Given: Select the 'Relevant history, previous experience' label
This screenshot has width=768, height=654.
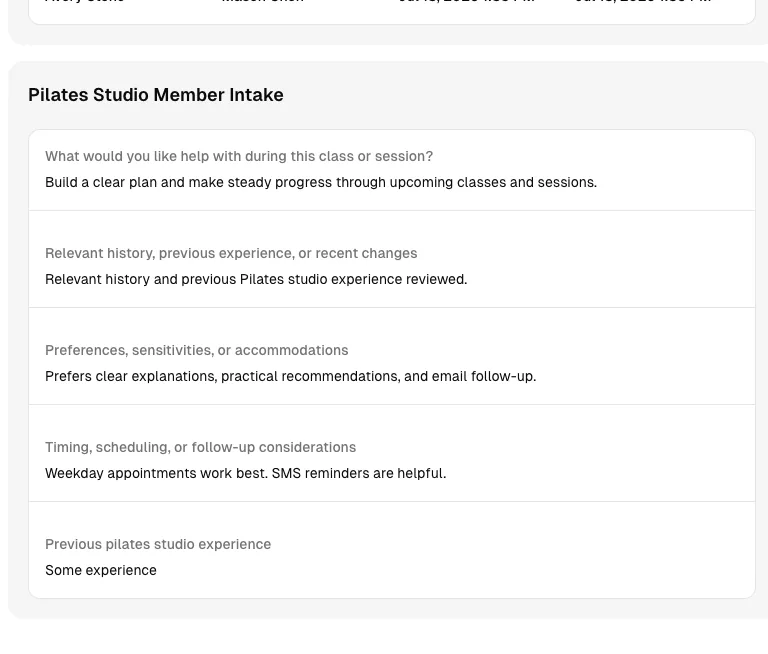Looking at the screenshot, I should [x=231, y=253].
